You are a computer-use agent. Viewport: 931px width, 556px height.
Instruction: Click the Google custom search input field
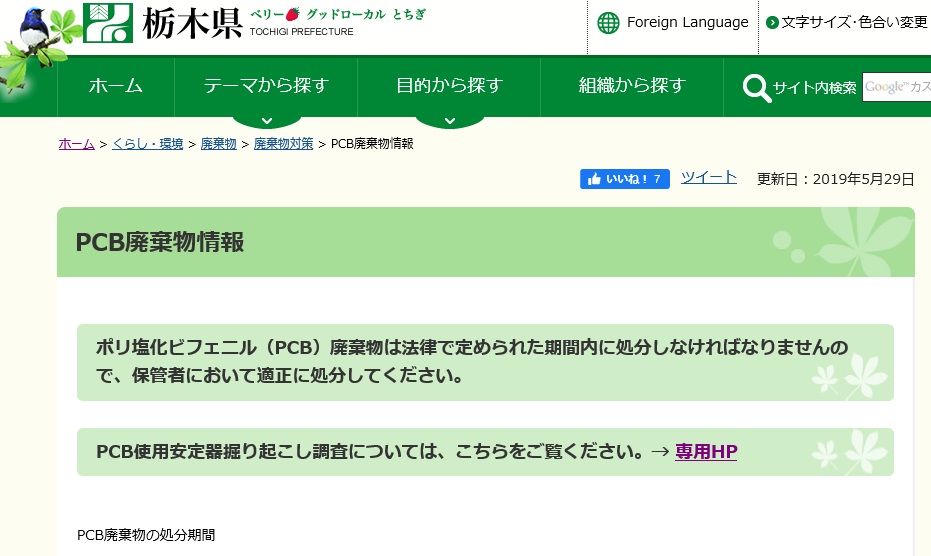[896, 88]
